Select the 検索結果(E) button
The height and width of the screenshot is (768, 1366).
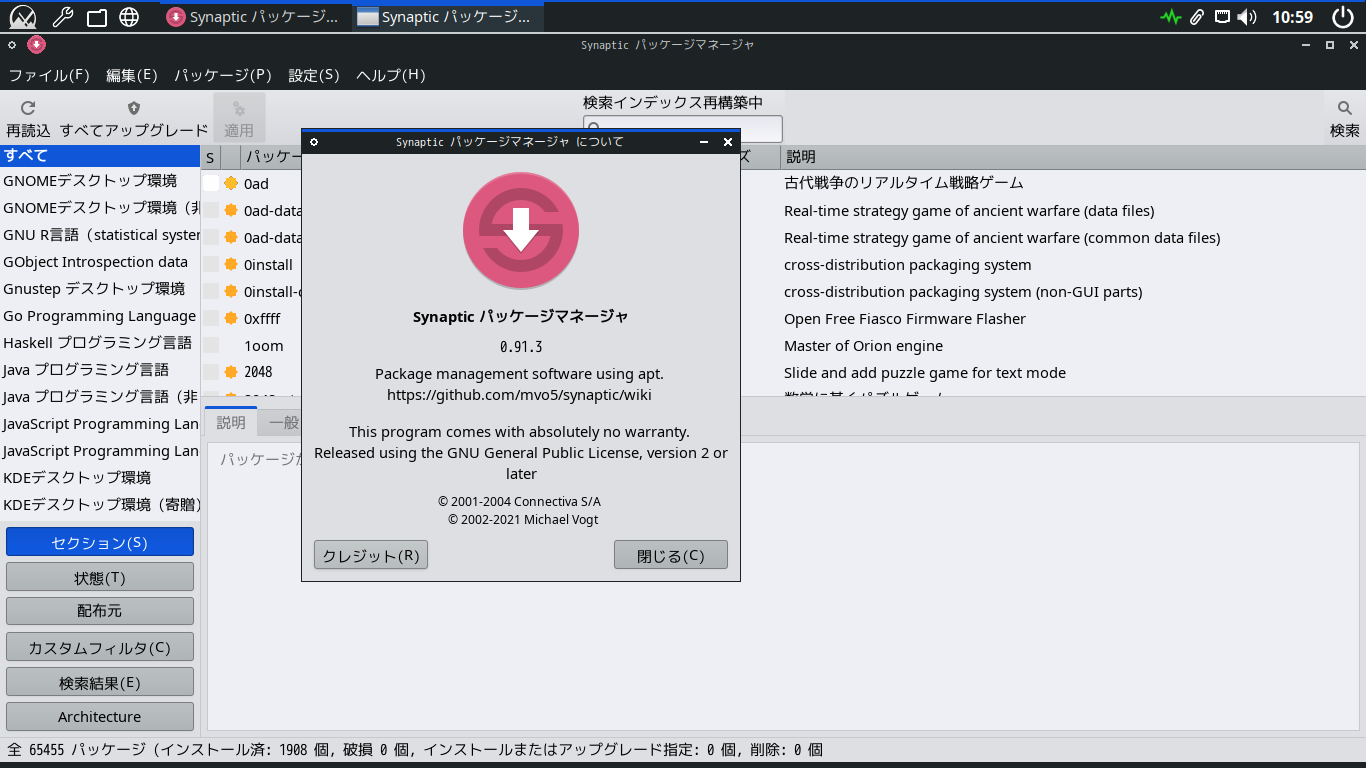click(x=100, y=682)
